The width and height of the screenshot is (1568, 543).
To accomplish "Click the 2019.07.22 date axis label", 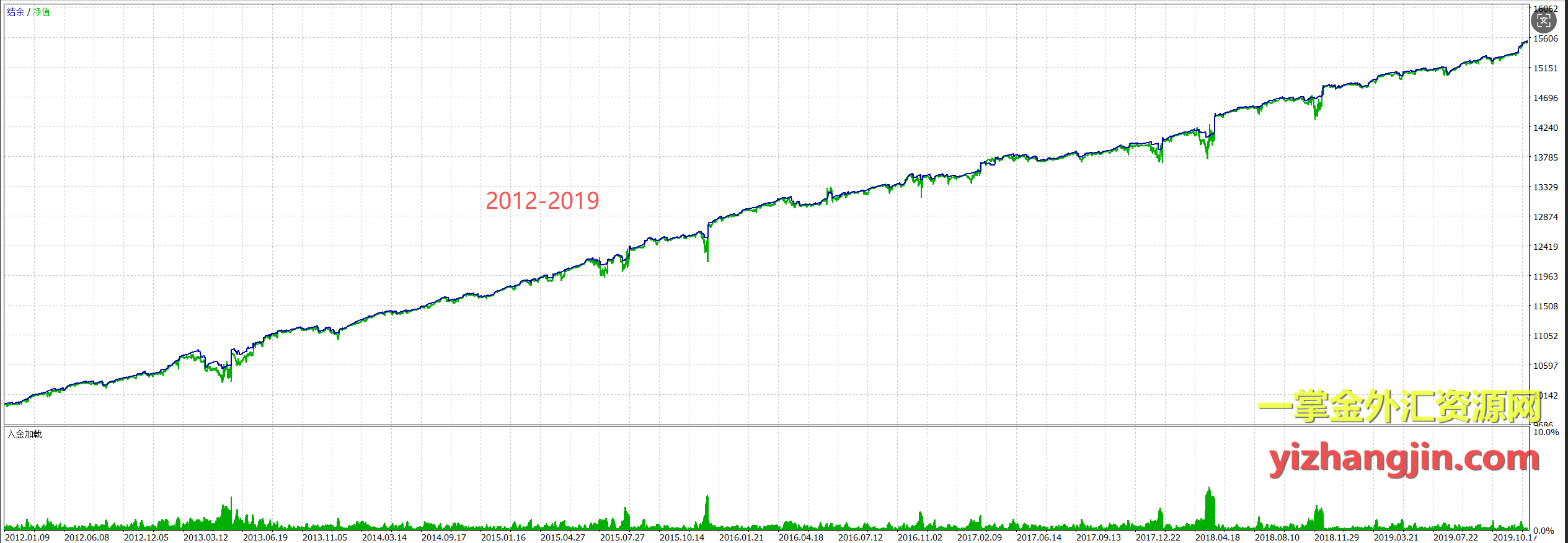I will point(1456,537).
